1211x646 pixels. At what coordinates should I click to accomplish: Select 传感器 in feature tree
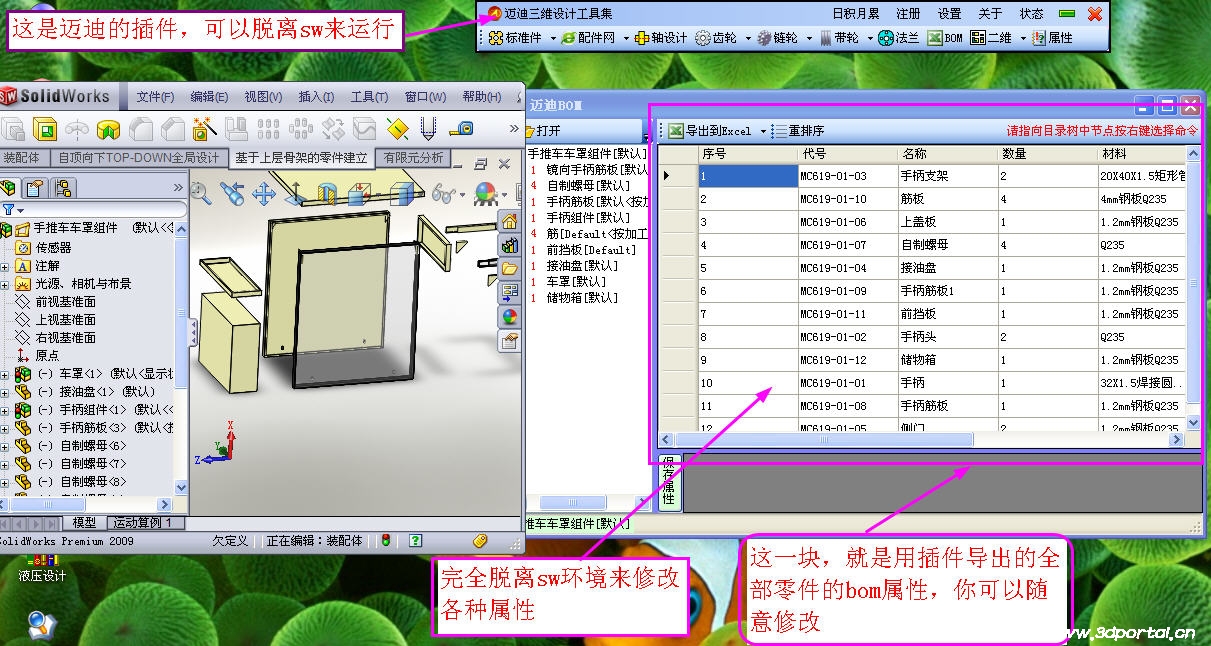pos(53,248)
